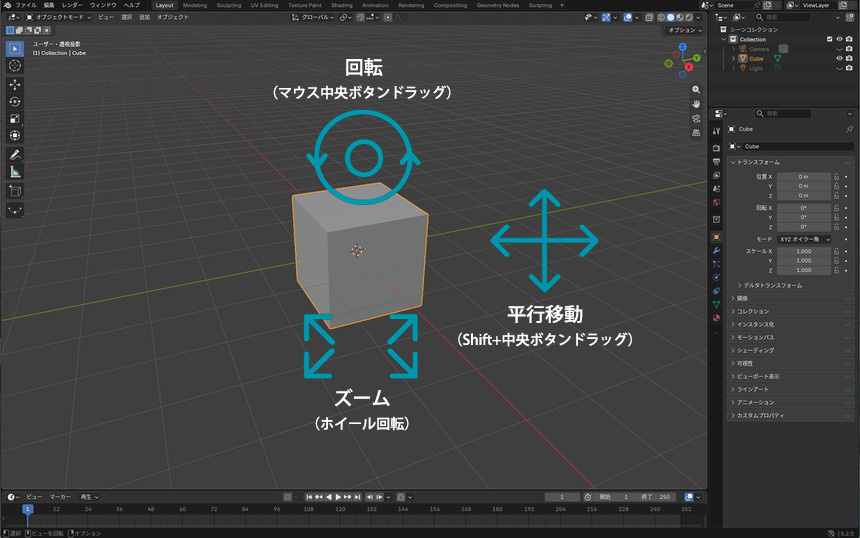Viewport: 860px width, 538px height.
Task: Toggle proportional editing button
Action: point(388,18)
